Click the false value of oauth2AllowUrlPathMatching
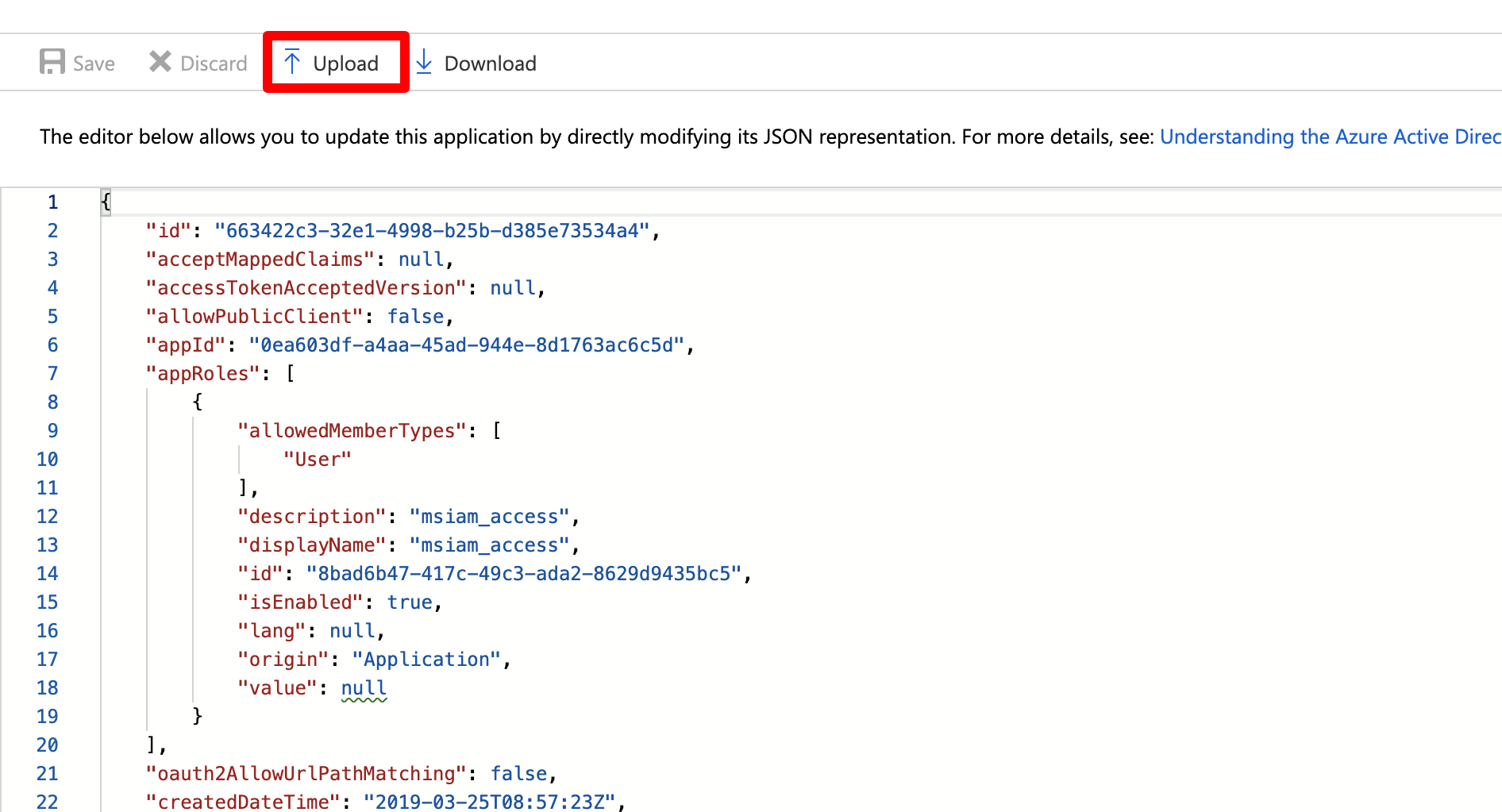1502x812 pixels. click(519, 774)
